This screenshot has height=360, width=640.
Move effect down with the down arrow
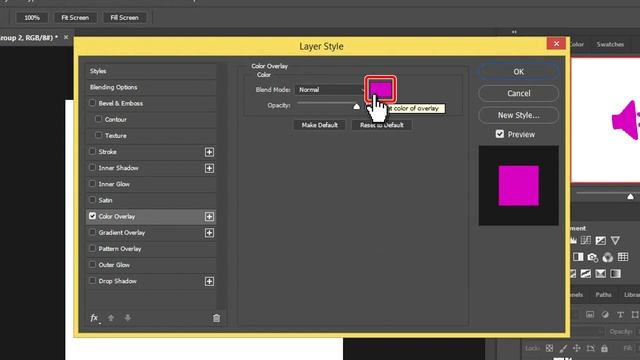(x=128, y=318)
